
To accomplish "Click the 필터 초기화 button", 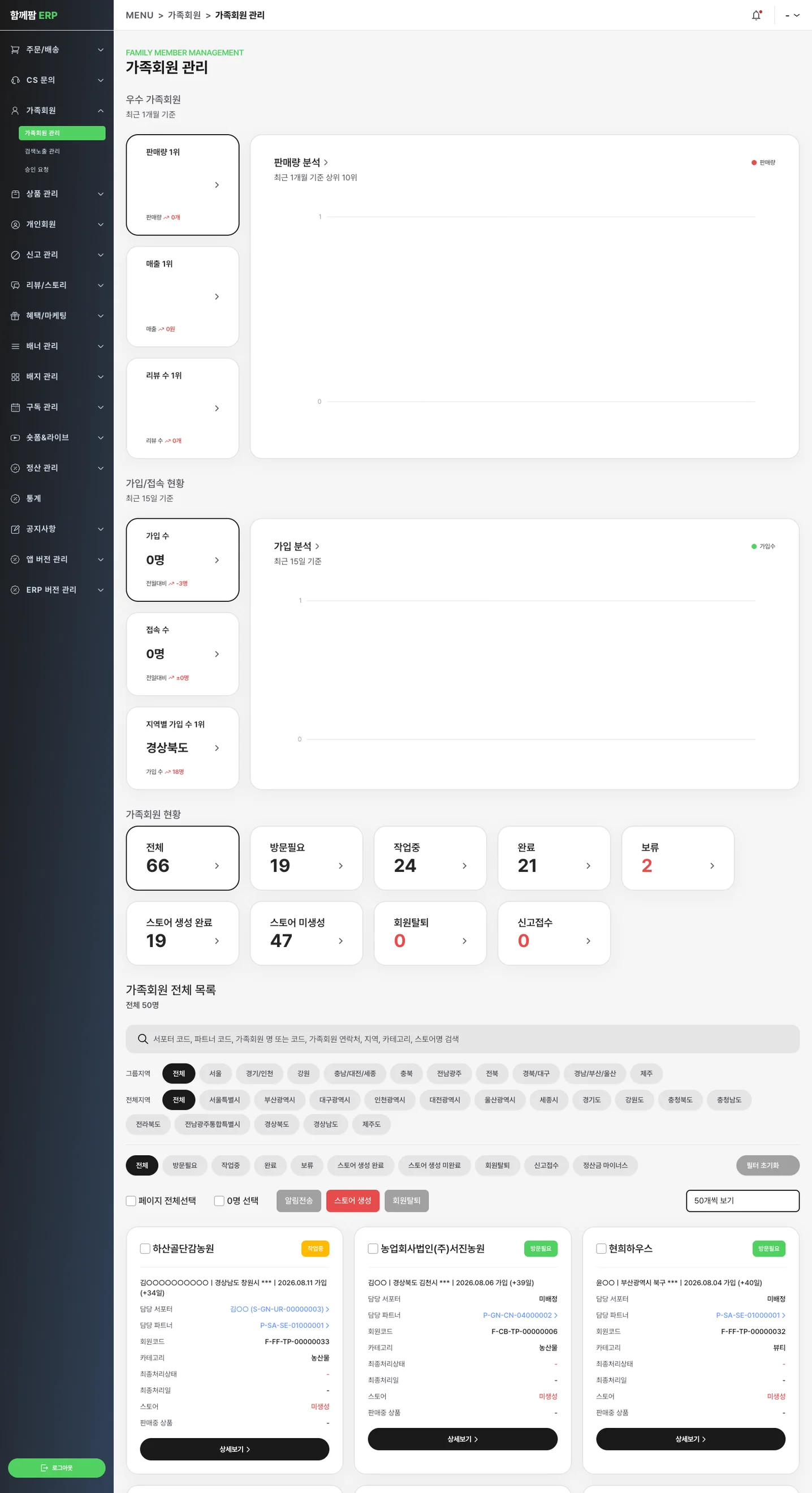I will pyautogui.click(x=767, y=1165).
